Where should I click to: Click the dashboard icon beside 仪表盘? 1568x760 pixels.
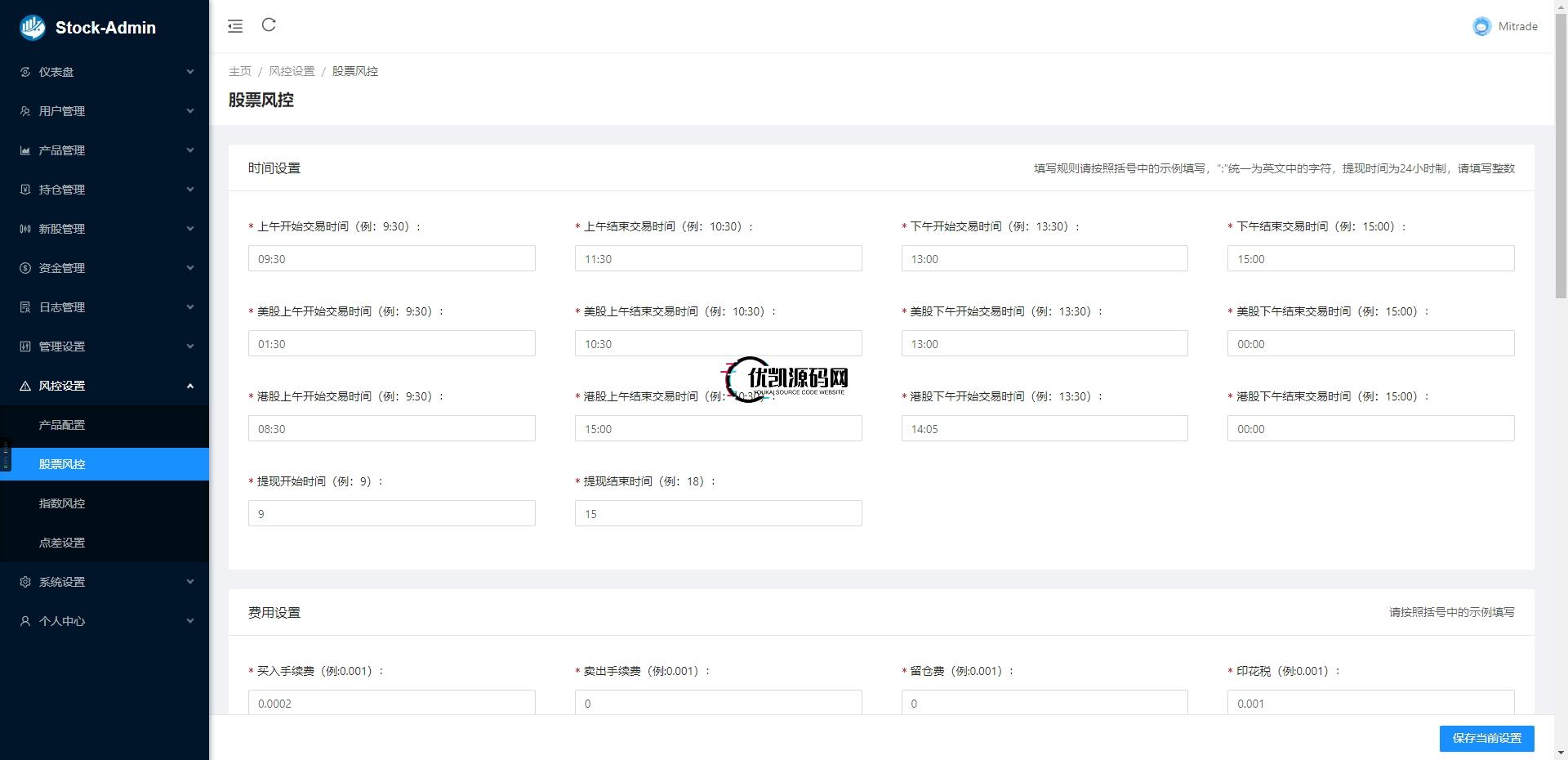click(x=24, y=72)
